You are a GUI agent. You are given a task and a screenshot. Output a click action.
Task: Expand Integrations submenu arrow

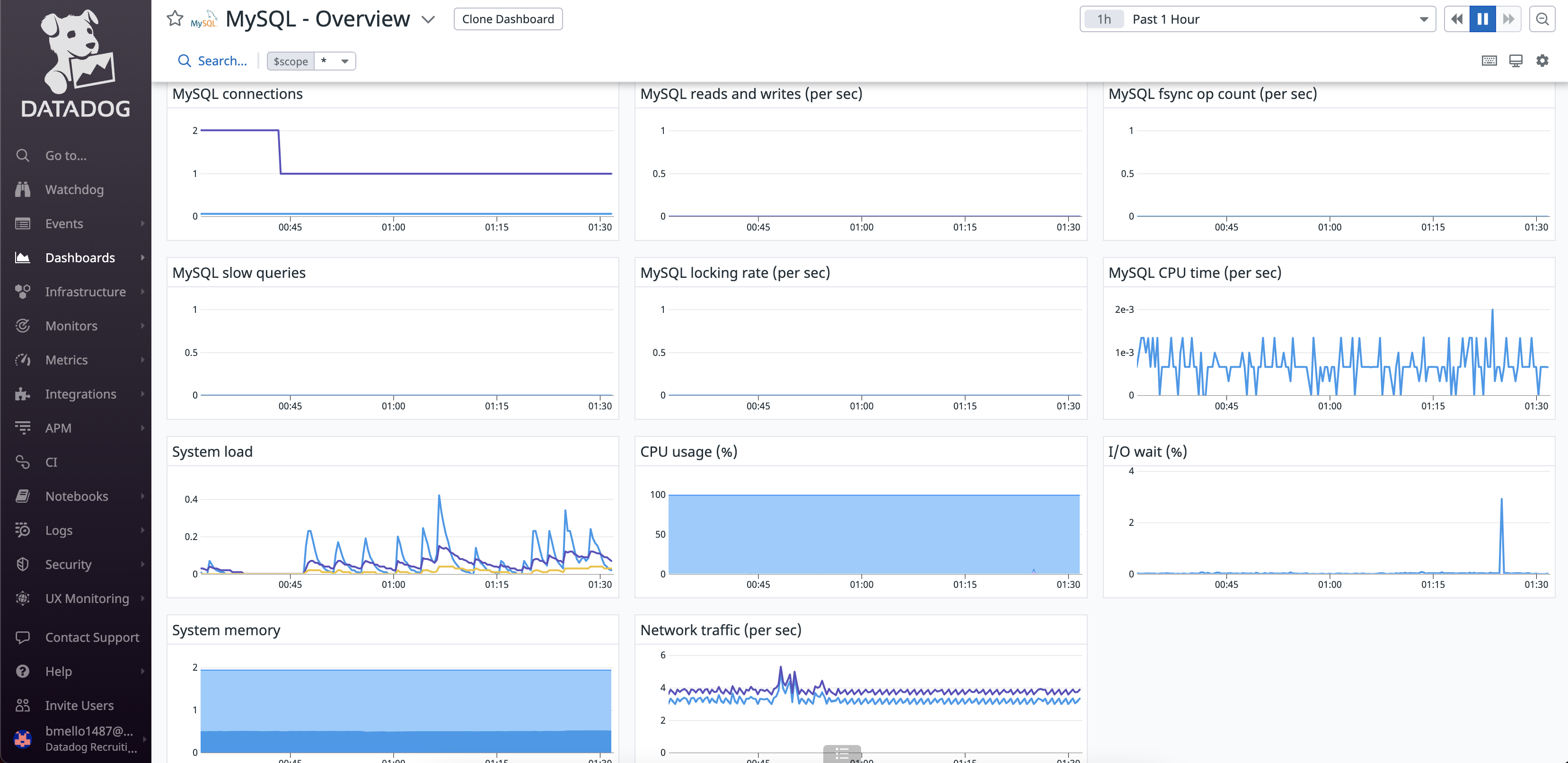[x=142, y=394]
